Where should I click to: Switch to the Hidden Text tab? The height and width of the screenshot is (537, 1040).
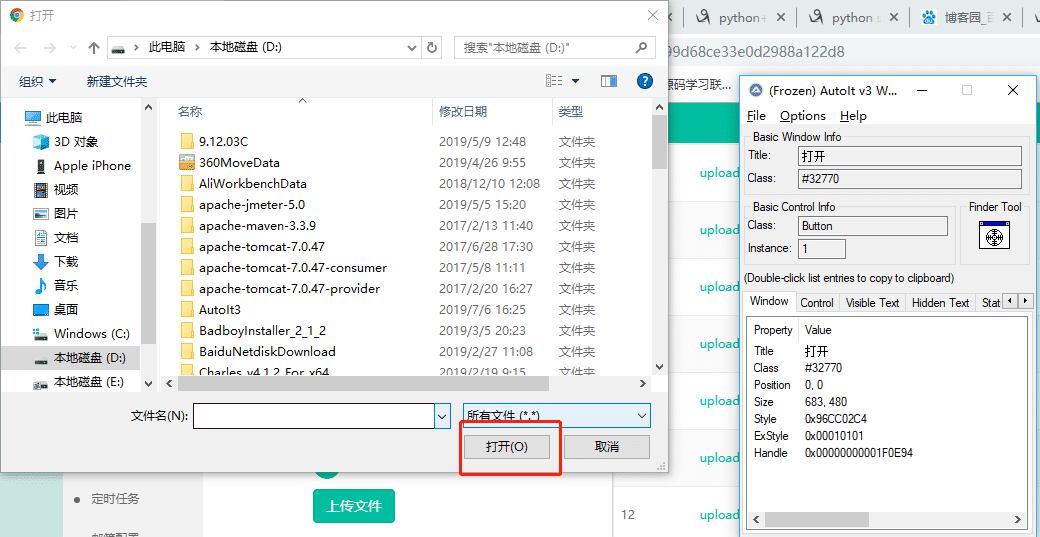tap(941, 303)
